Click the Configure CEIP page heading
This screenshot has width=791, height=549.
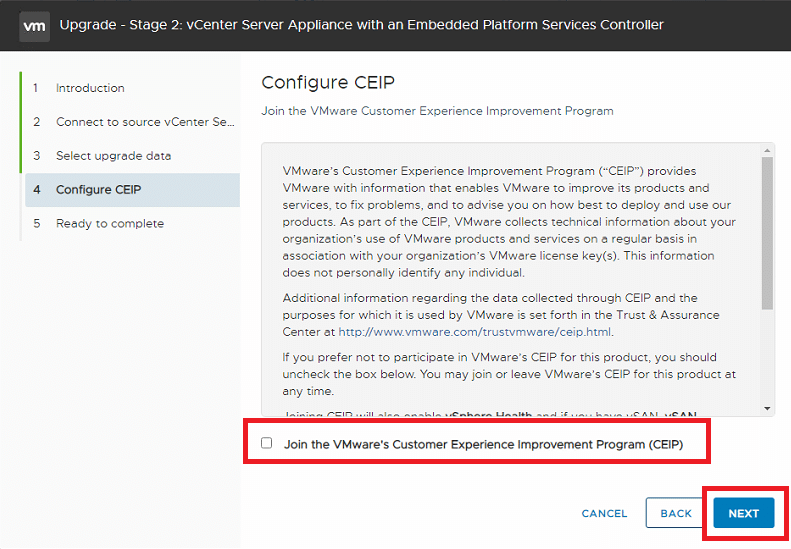(x=328, y=82)
